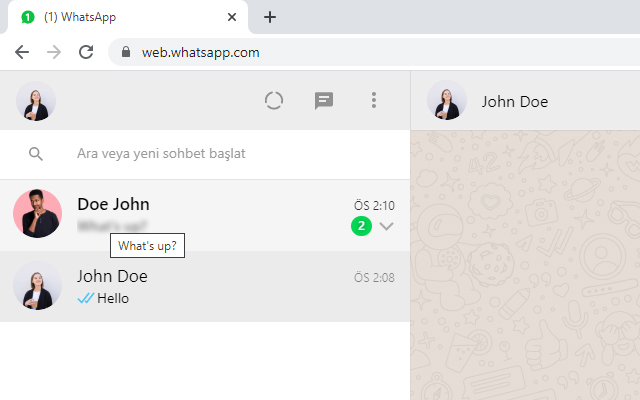
Task: Click your profile avatar in sidebar header
Action: tap(36, 100)
